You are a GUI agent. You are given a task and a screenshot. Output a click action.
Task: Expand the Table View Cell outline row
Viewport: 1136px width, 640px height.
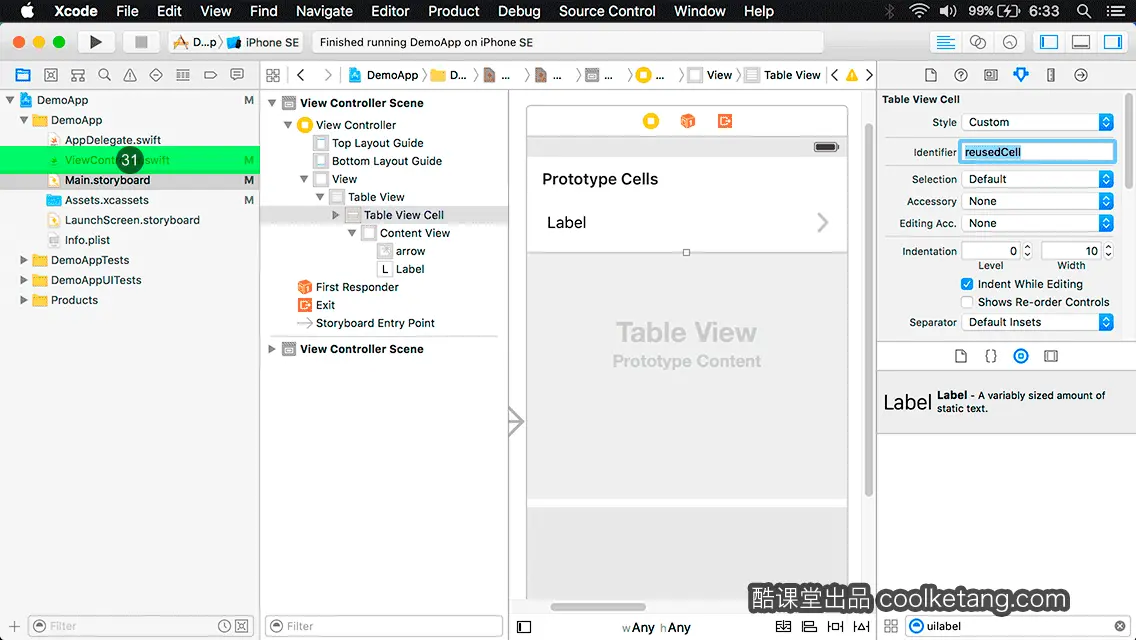coord(335,215)
